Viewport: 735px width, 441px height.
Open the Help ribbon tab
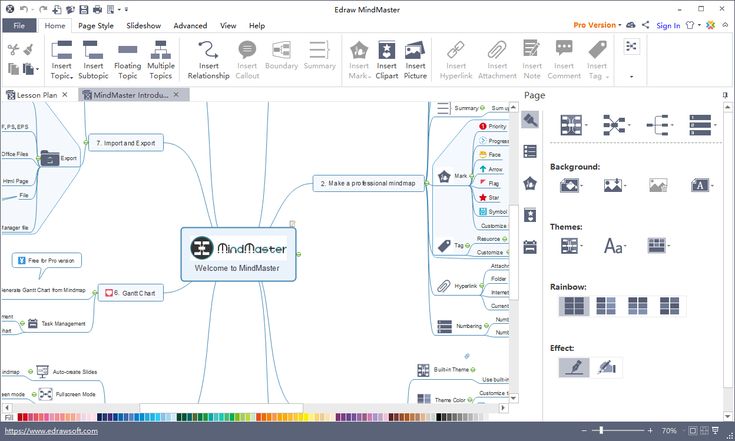(x=256, y=26)
